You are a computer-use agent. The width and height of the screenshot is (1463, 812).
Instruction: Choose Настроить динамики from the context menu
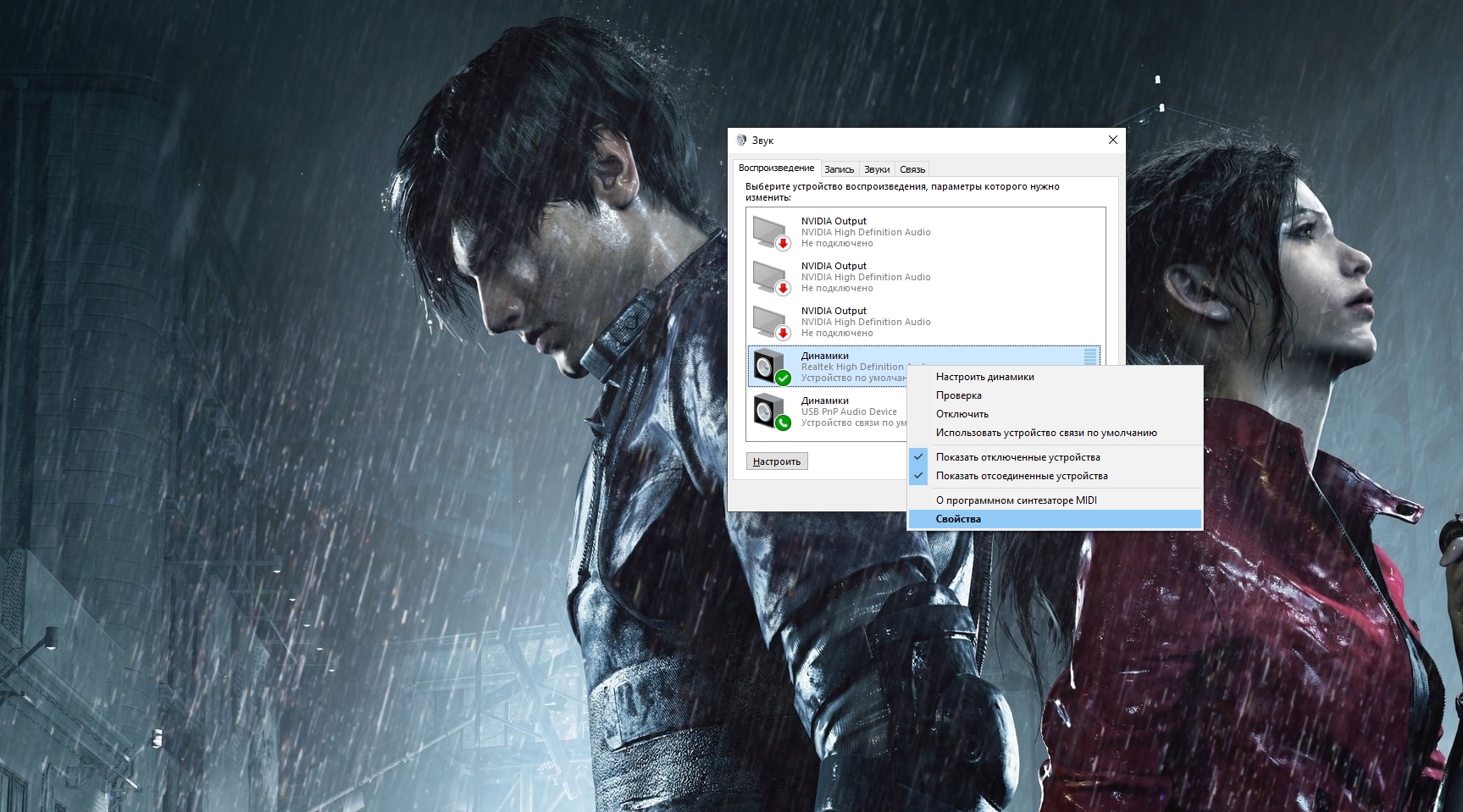point(1055,377)
